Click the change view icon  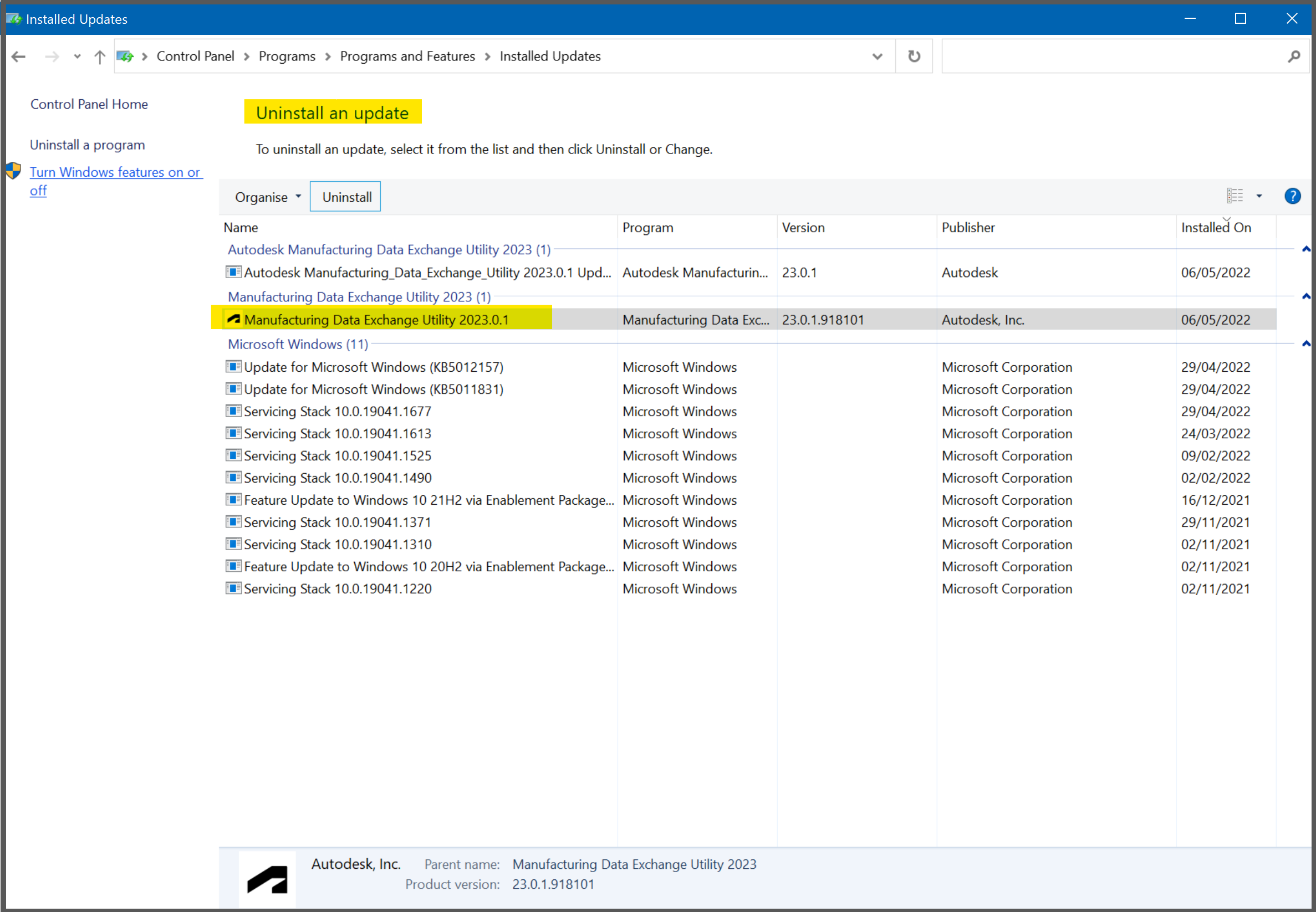click(1235, 196)
